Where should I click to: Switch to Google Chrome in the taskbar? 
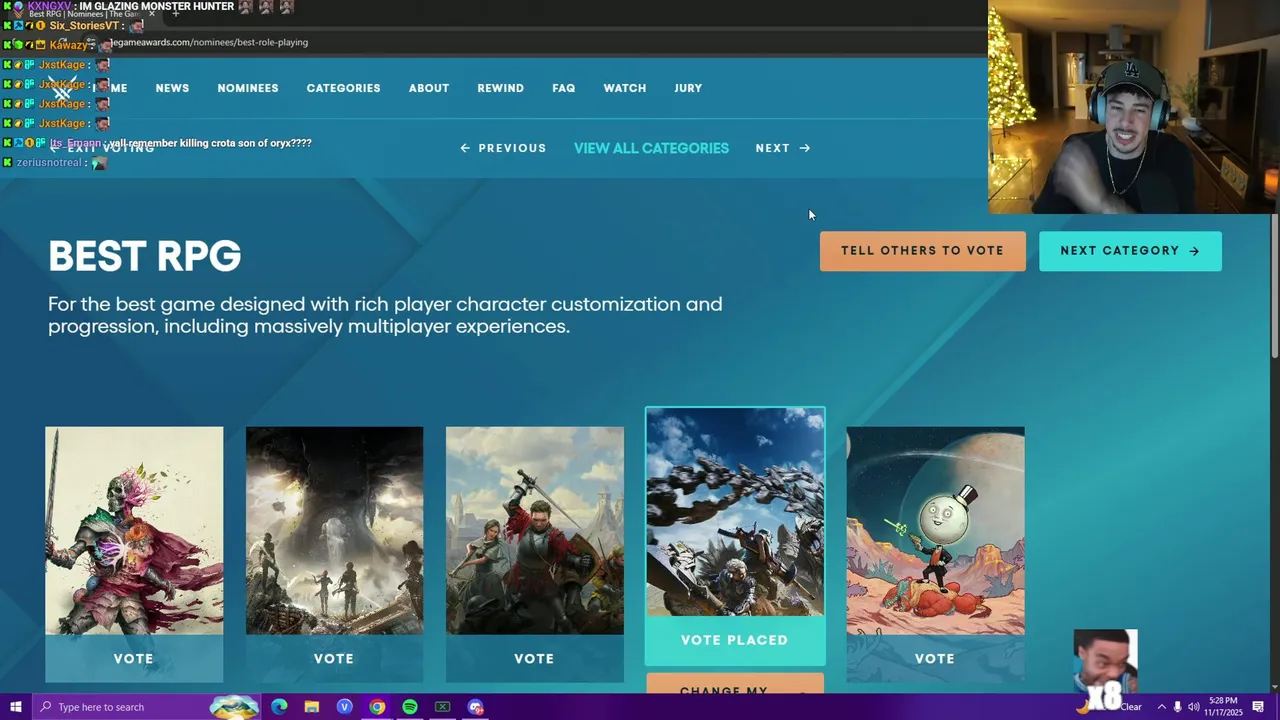pos(377,707)
